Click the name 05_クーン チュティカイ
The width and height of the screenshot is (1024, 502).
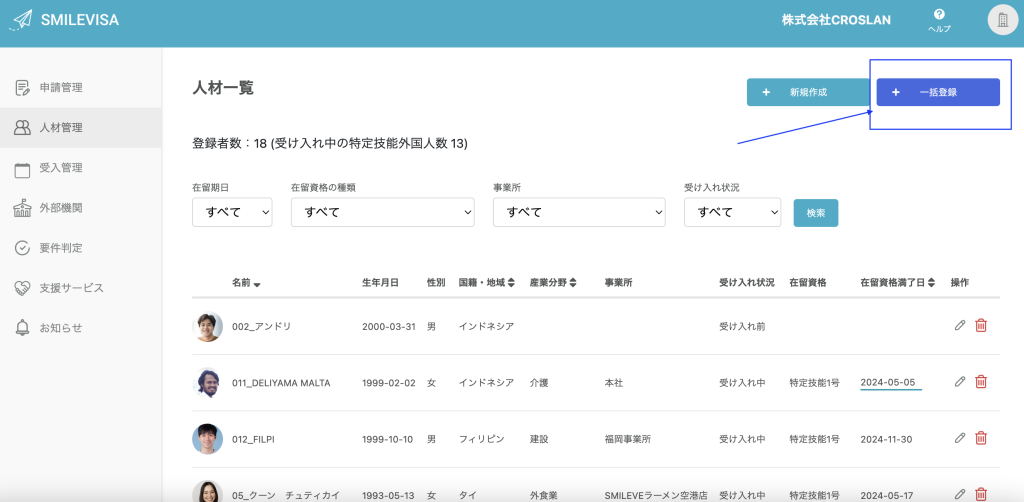pos(285,495)
